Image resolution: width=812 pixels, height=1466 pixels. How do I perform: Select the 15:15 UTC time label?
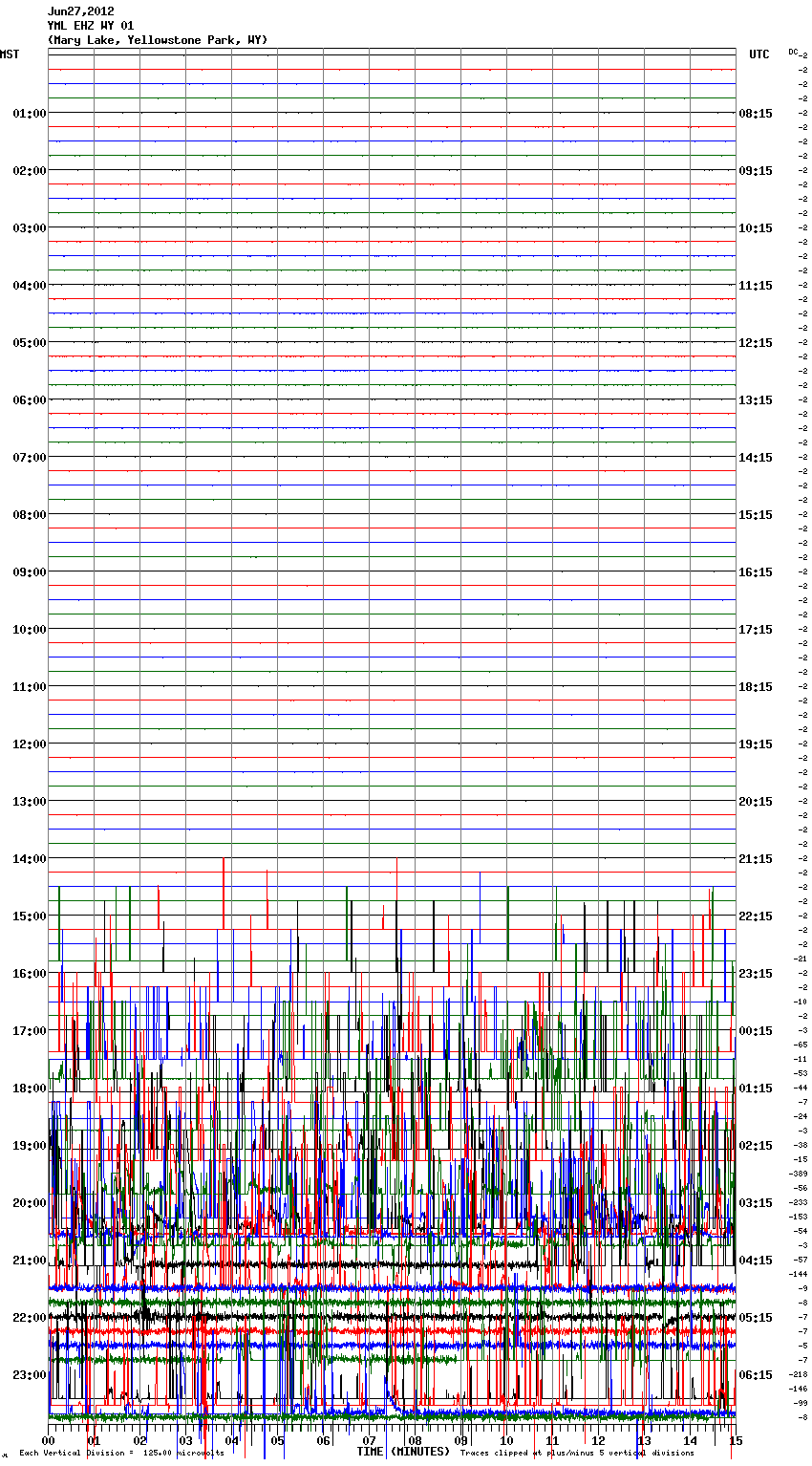(x=756, y=515)
